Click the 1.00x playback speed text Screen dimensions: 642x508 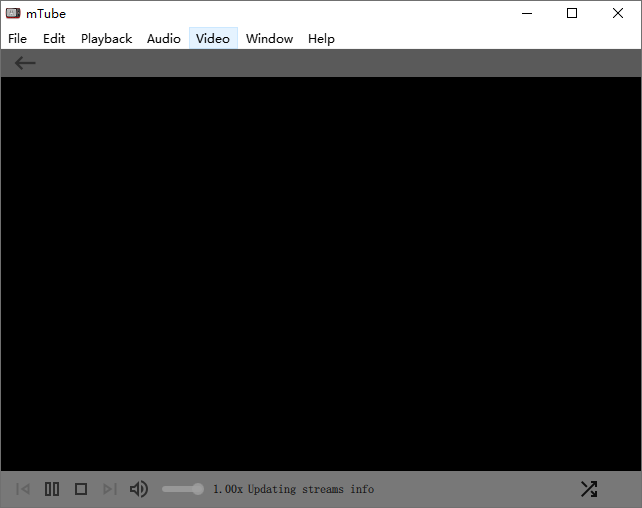tap(228, 489)
